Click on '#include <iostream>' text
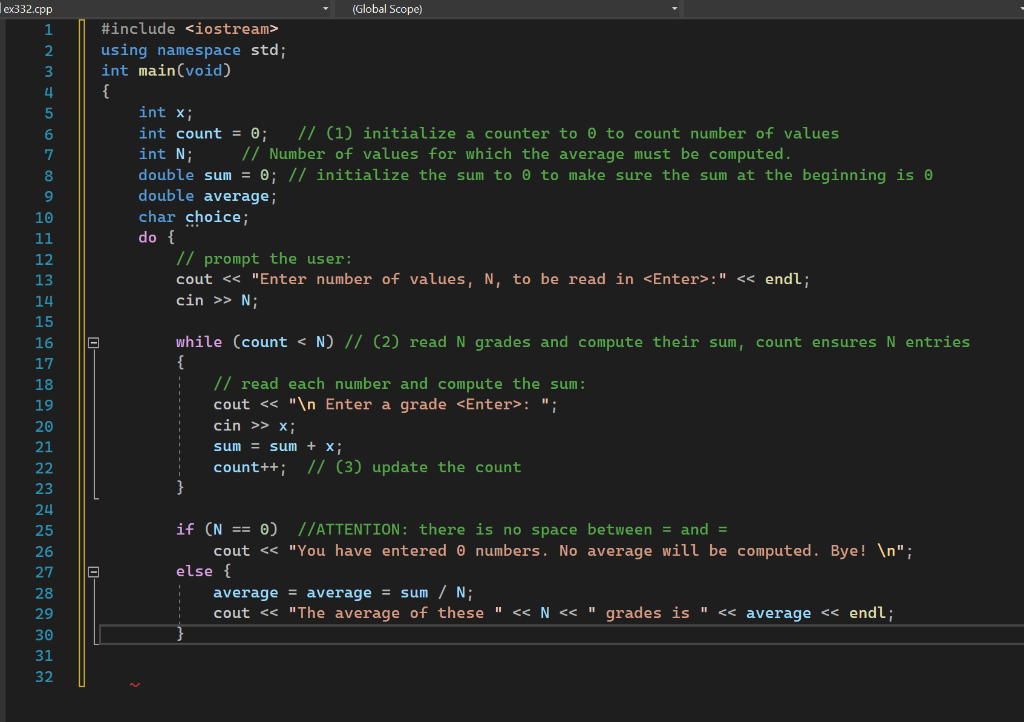1024x722 pixels. click(189, 29)
